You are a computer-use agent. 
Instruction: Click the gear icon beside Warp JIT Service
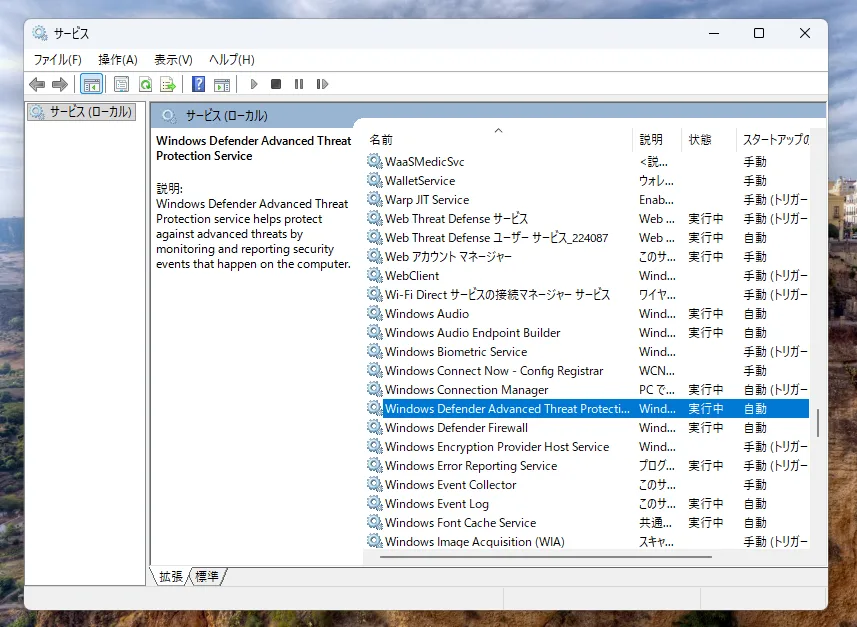tap(374, 200)
